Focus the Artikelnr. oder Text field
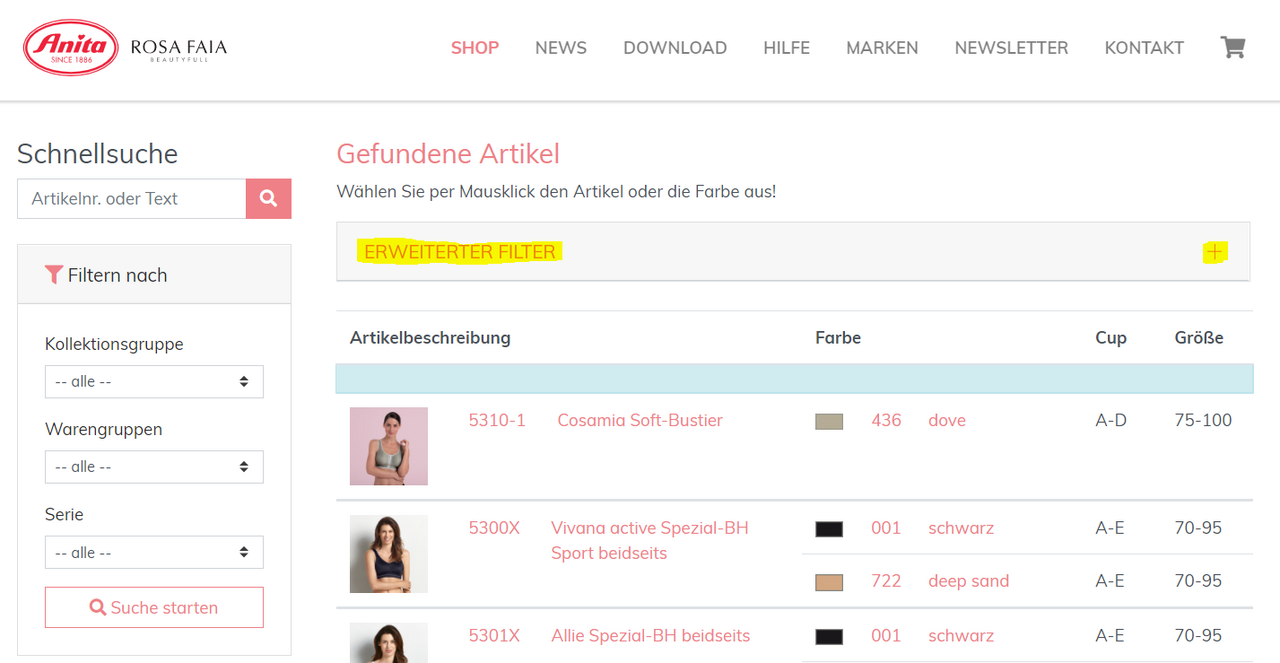Image resolution: width=1280 pixels, height=663 pixels. 132,199
